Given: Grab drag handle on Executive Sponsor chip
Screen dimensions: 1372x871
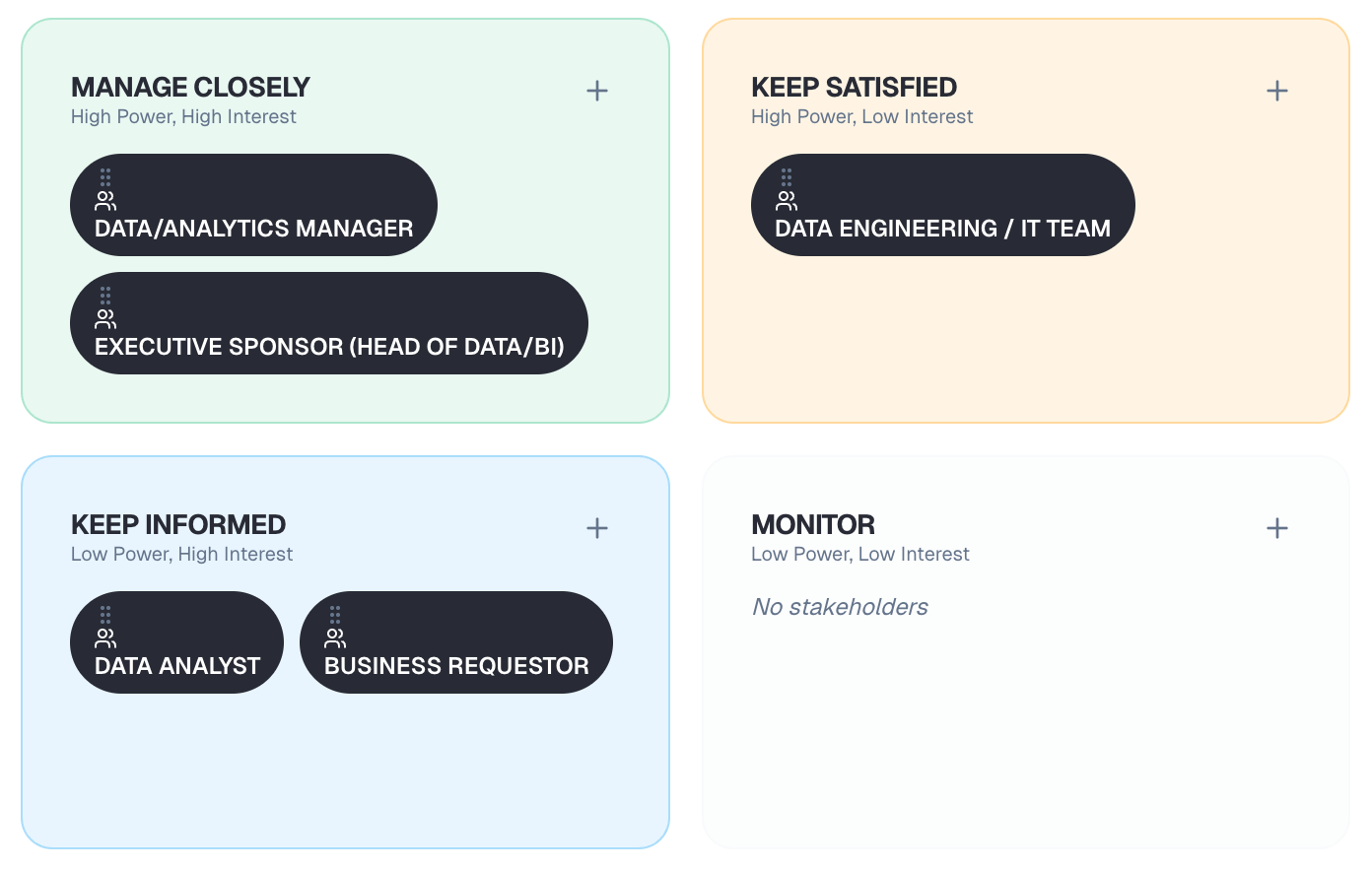Looking at the screenshot, I should point(105,296).
